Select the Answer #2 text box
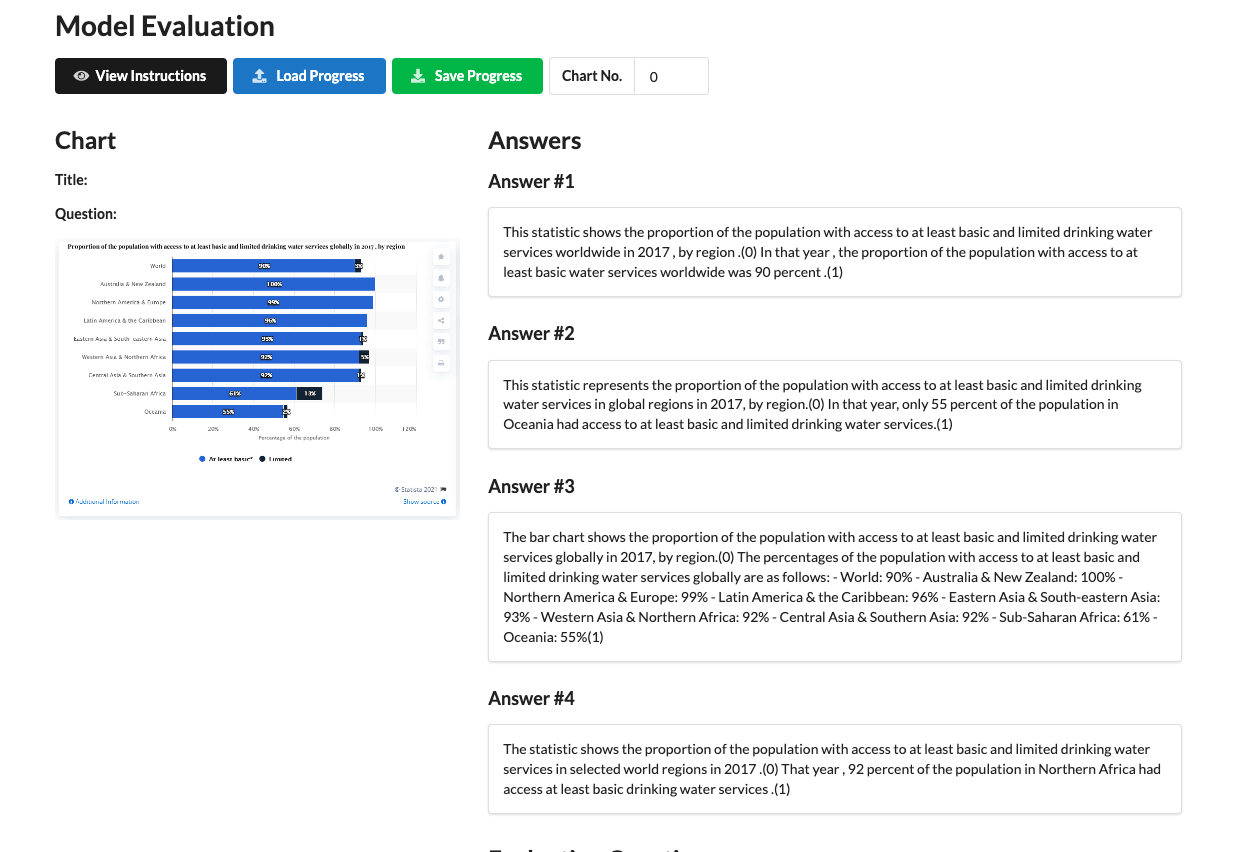This screenshot has width=1235, height=852. click(834, 404)
